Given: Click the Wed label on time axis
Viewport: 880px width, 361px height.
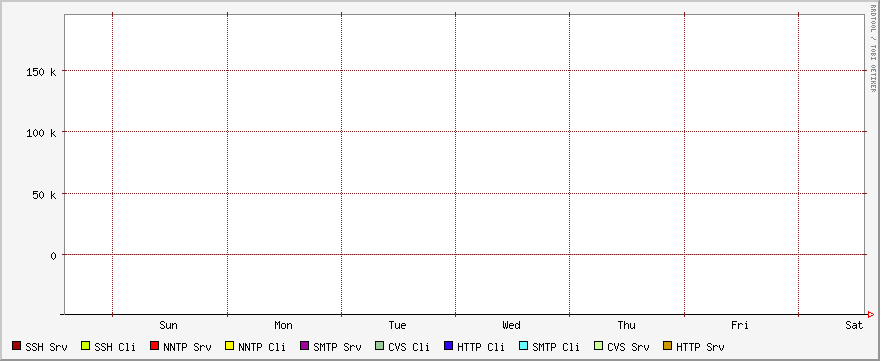Looking at the screenshot, I should click(x=511, y=325).
